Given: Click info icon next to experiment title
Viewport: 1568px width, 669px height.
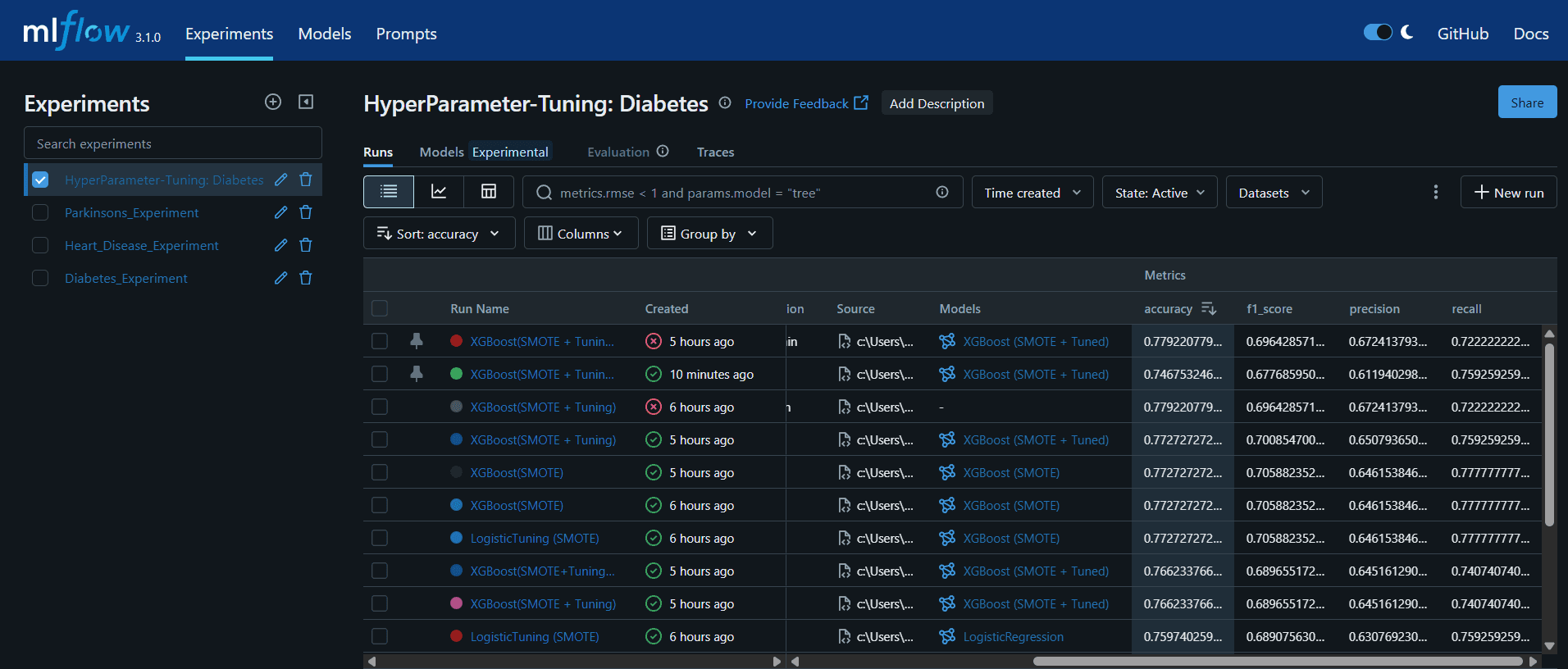Looking at the screenshot, I should (725, 103).
